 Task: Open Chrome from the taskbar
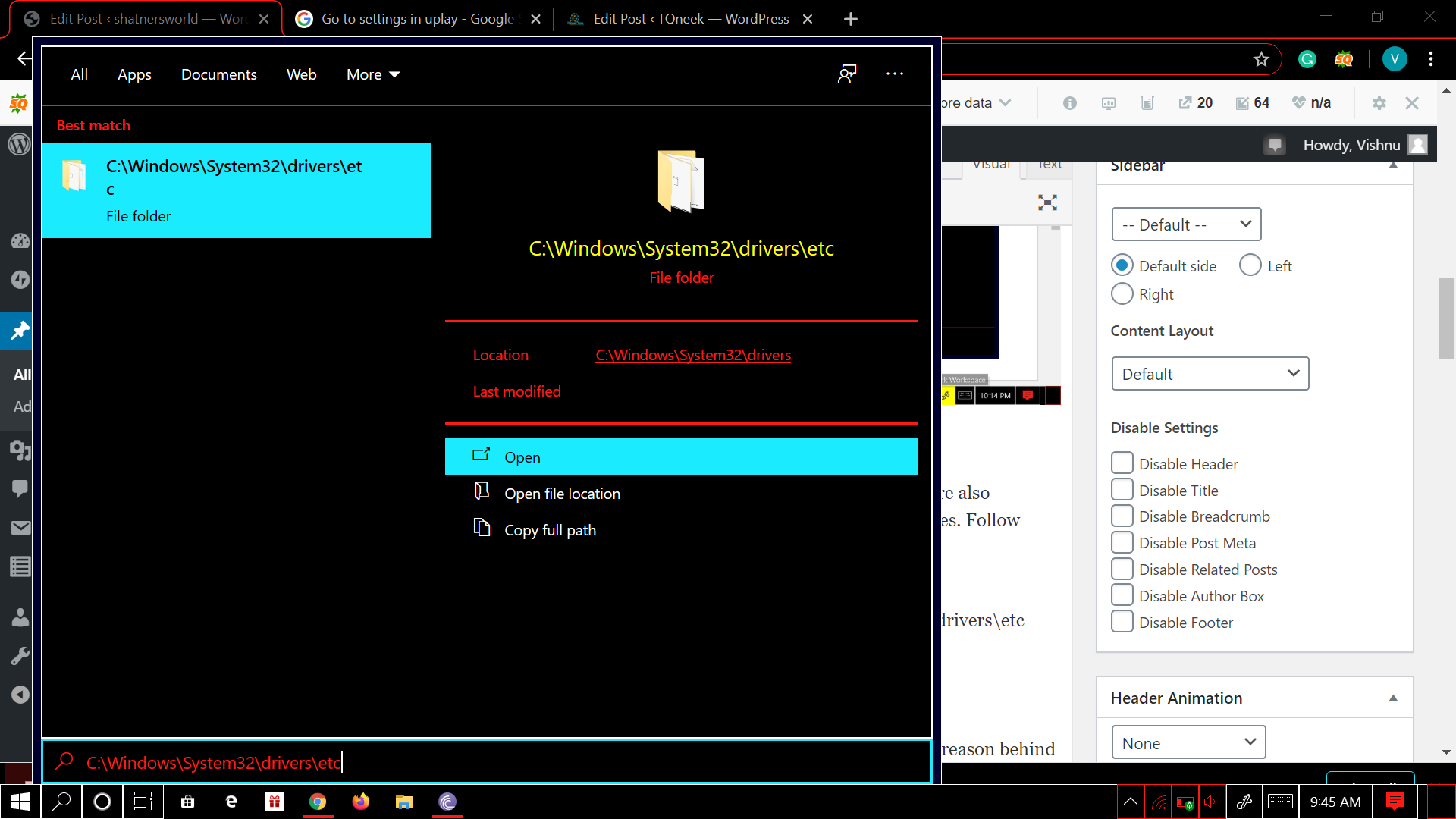(x=318, y=802)
